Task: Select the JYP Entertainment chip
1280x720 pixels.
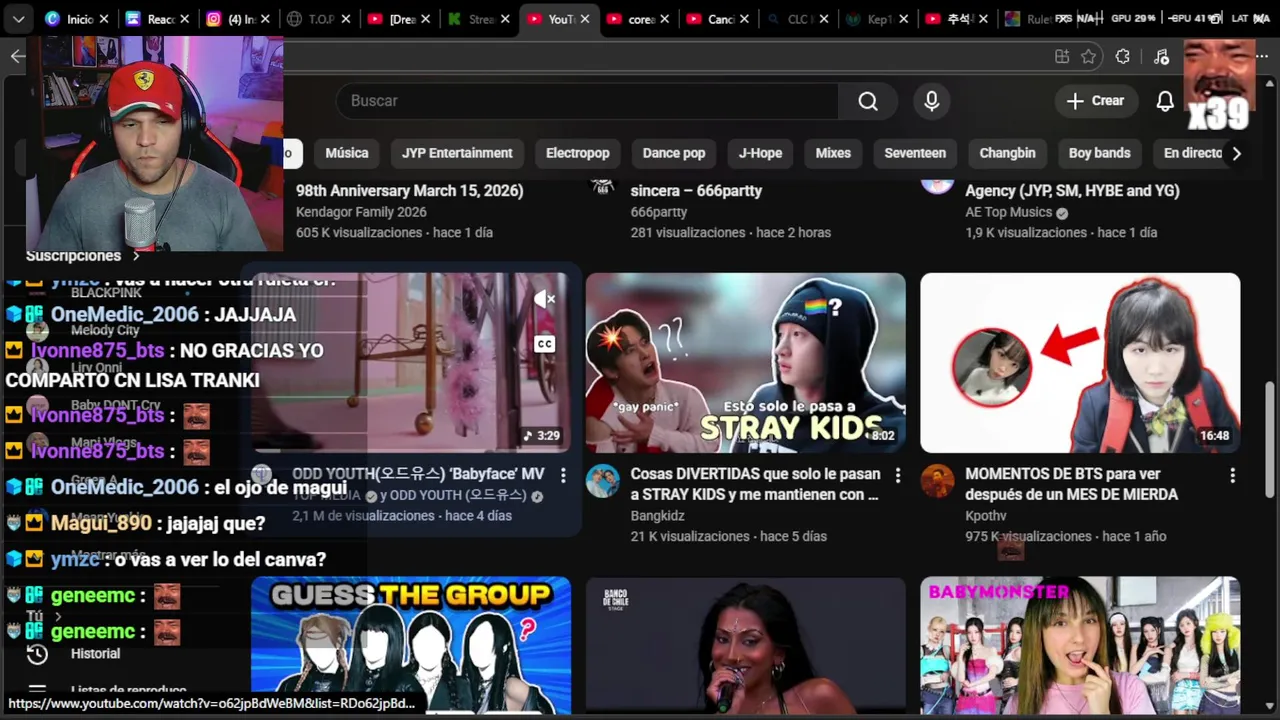Action: click(457, 153)
